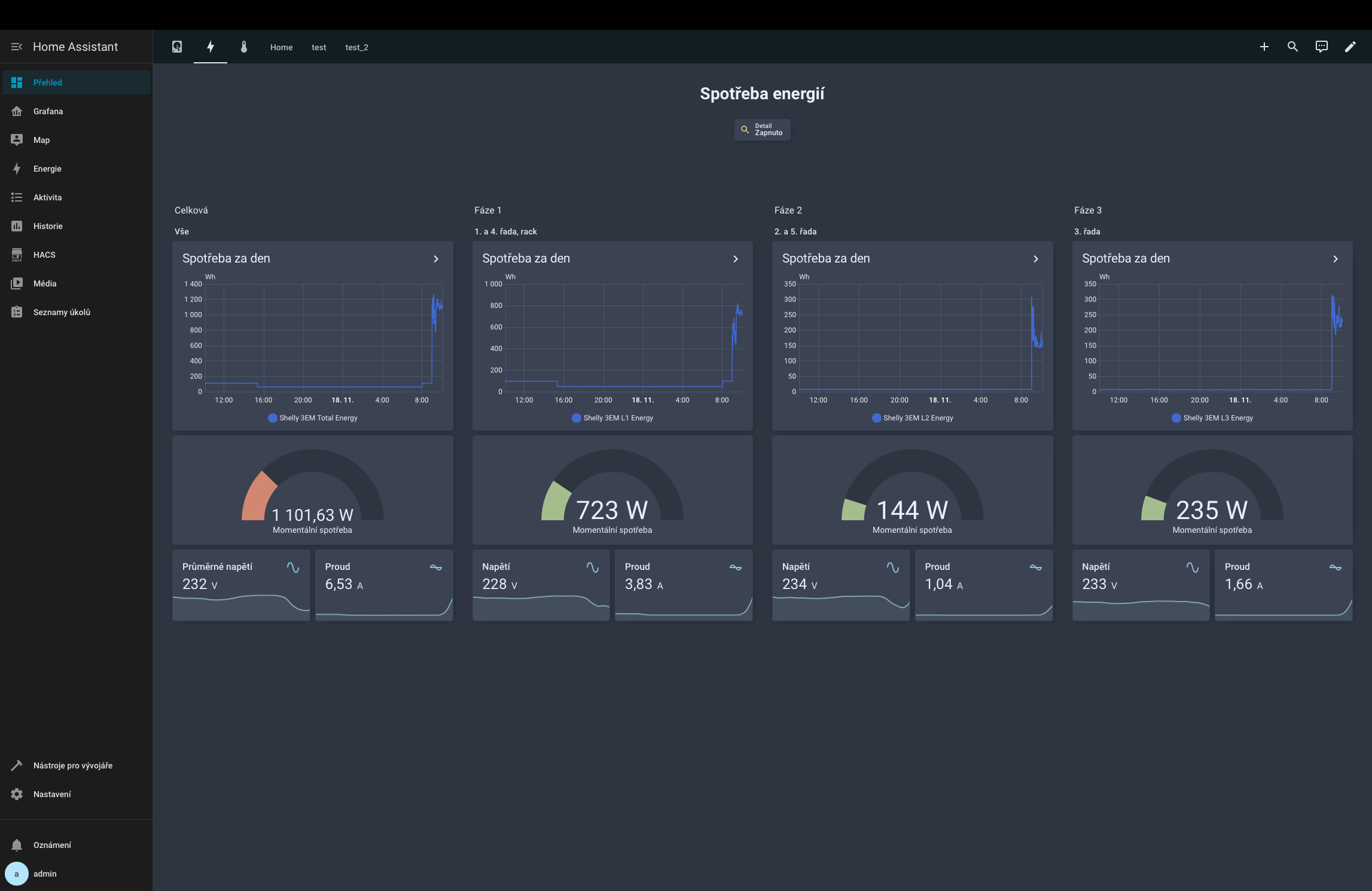Viewport: 1372px width, 891px height.
Task: Toggle Shelly 3EM L2 Energy legend
Action: click(912, 418)
